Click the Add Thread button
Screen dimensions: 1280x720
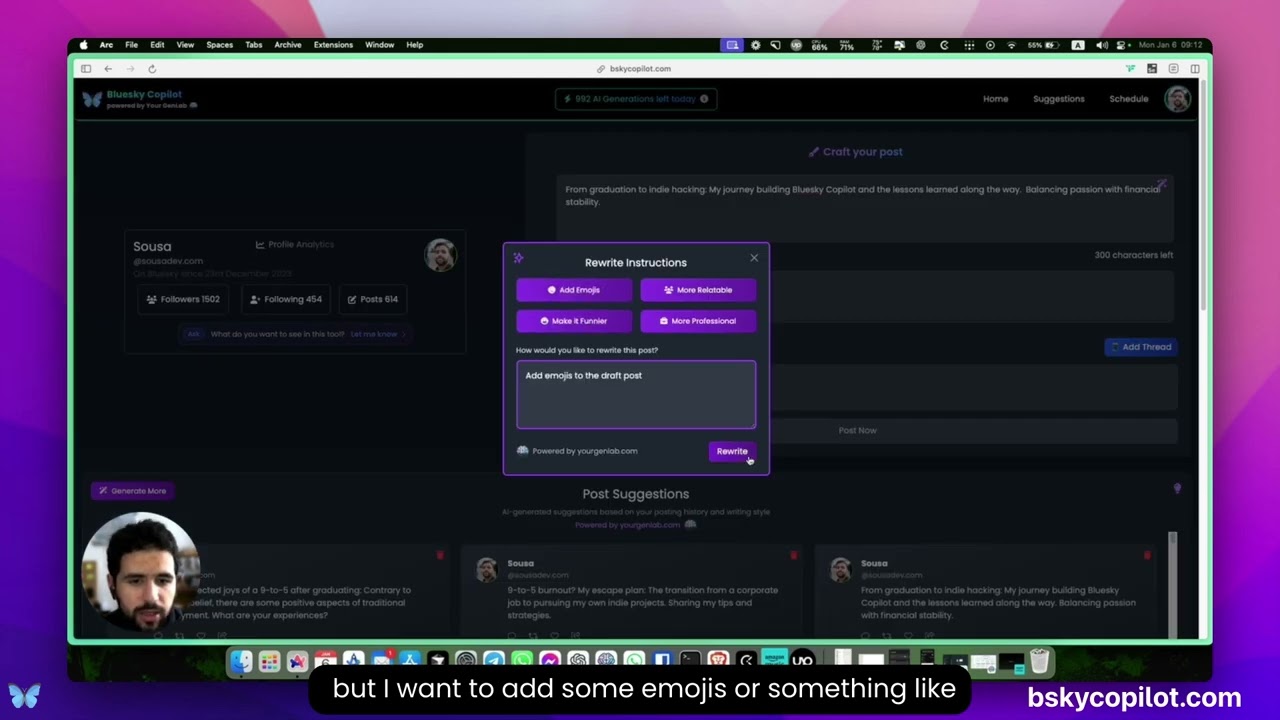point(1141,347)
